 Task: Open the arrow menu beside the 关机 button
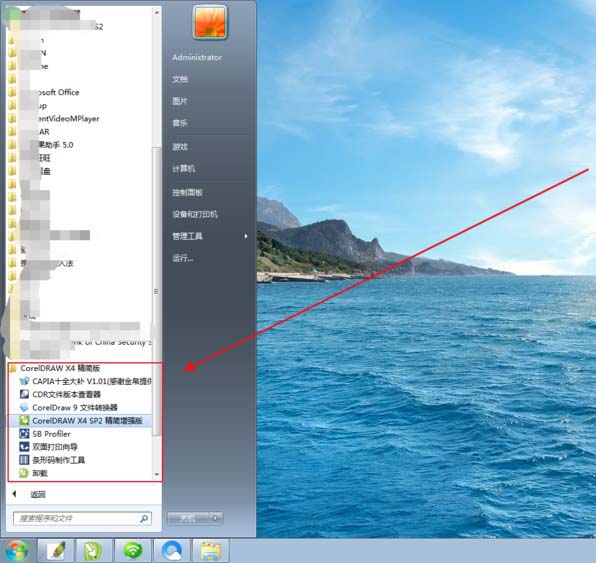coord(216,518)
